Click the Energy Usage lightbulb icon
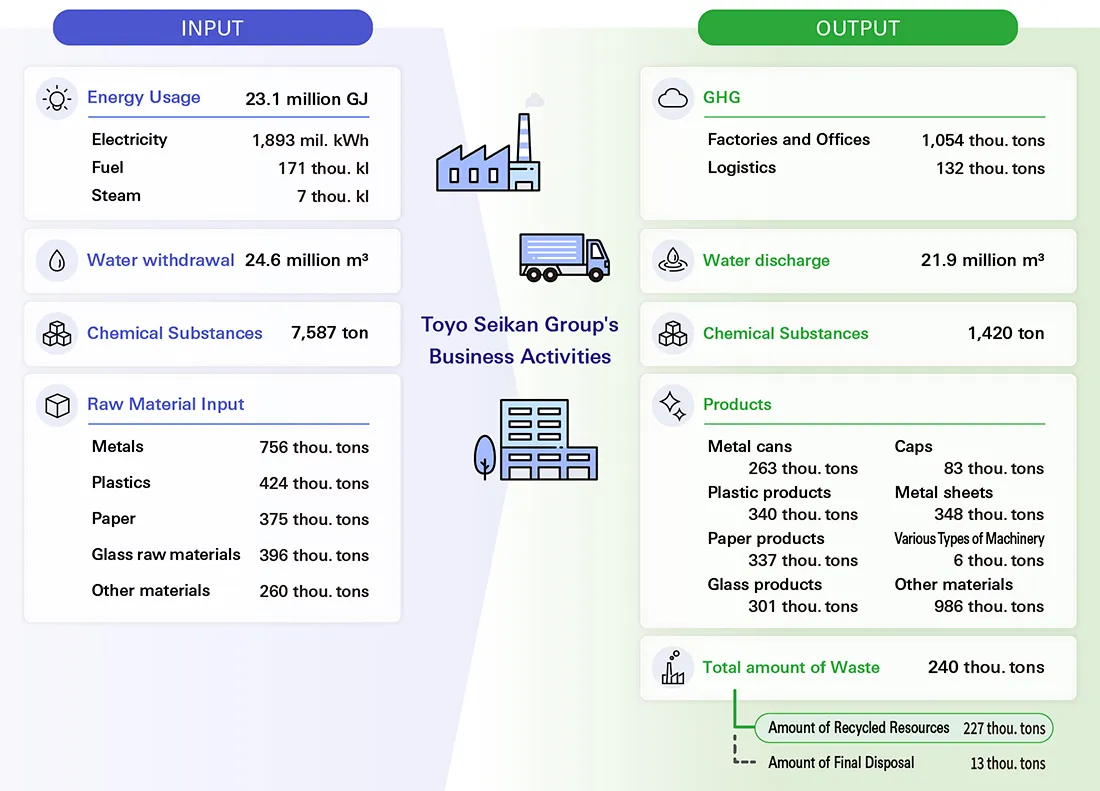The height and width of the screenshot is (791, 1100). (x=56, y=98)
